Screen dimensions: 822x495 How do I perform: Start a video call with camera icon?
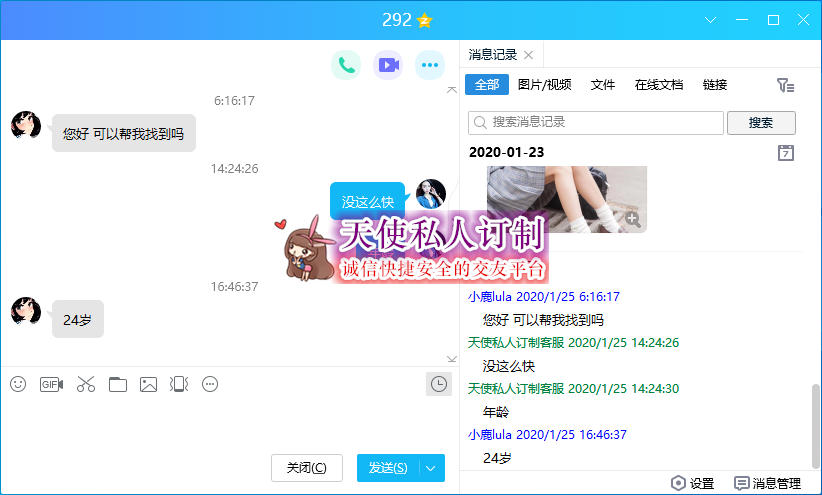click(x=388, y=66)
